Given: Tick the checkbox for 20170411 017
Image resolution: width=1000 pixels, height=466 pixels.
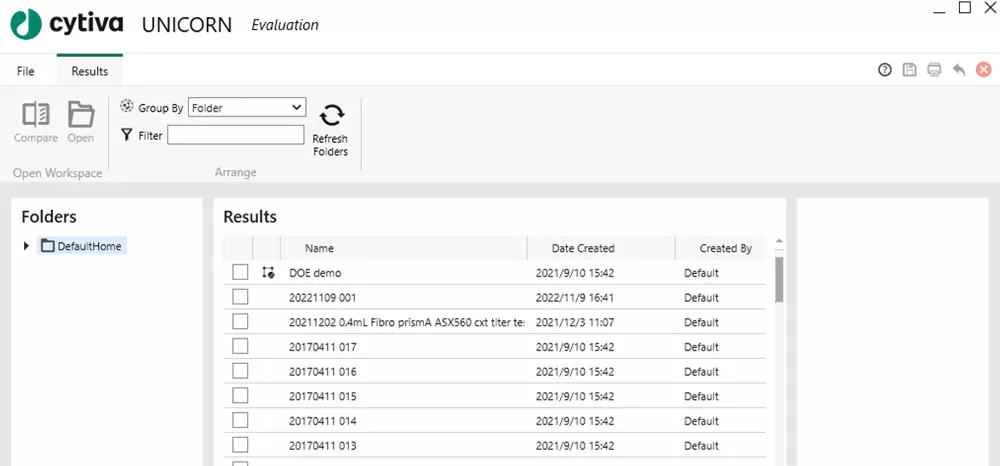Looking at the screenshot, I should (x=240, y=346).
